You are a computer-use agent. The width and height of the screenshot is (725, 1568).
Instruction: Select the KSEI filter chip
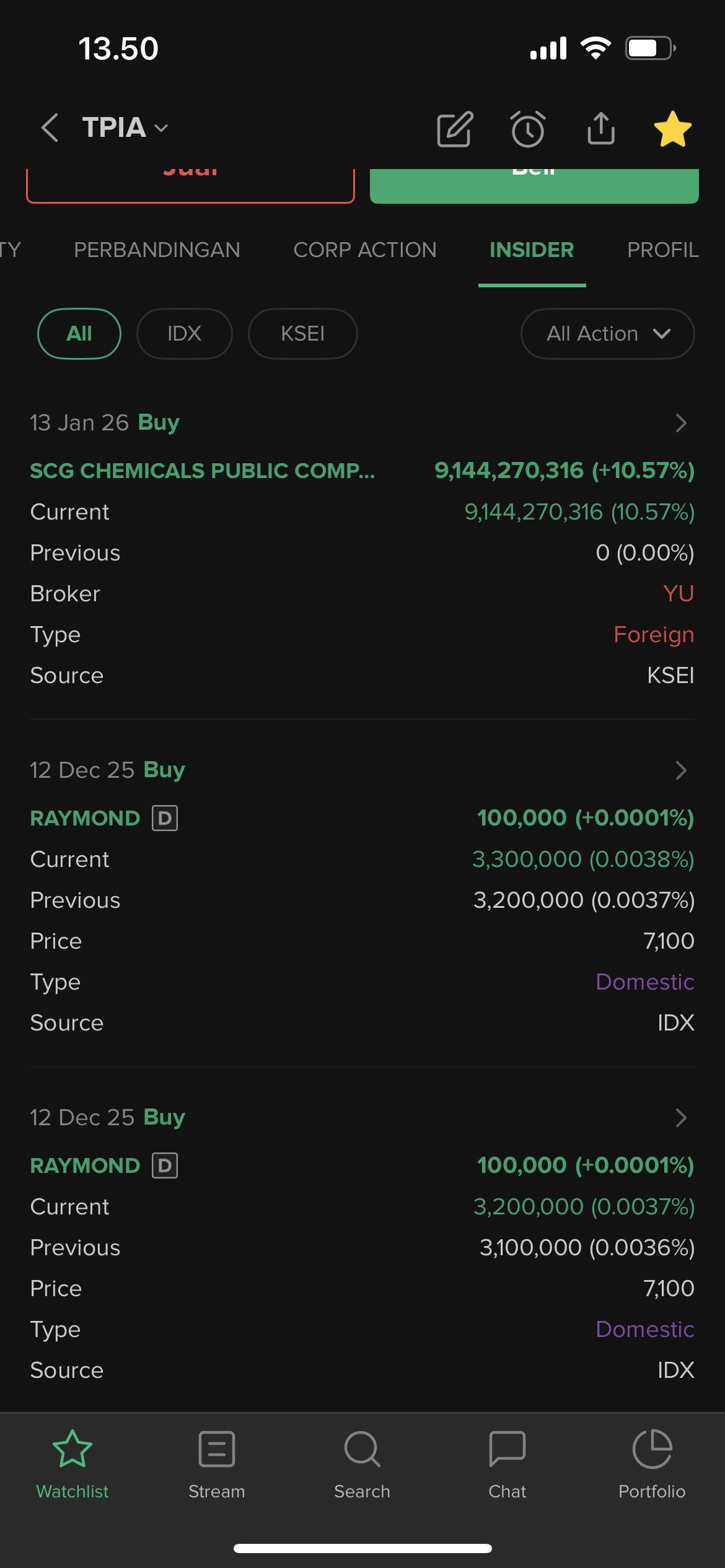[x=302, y=334]
